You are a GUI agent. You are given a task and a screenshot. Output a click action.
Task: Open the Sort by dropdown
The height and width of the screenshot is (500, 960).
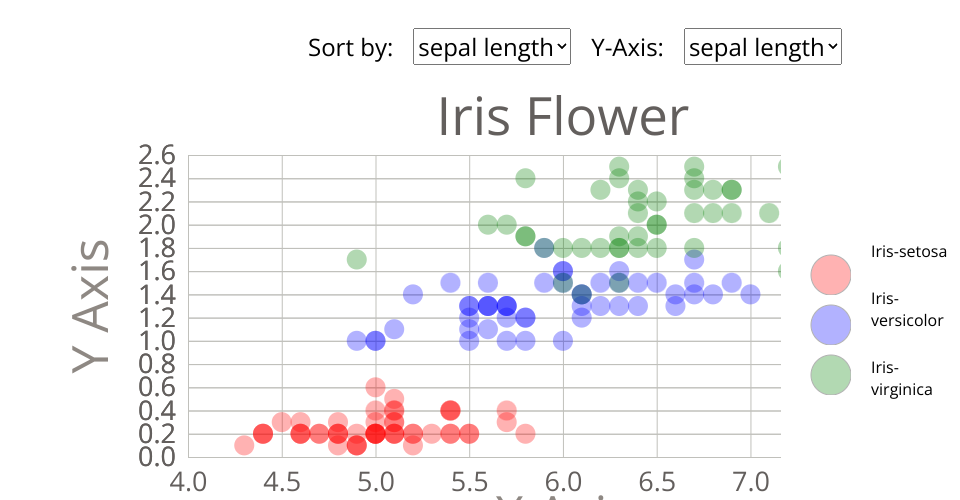pos(491,47)
